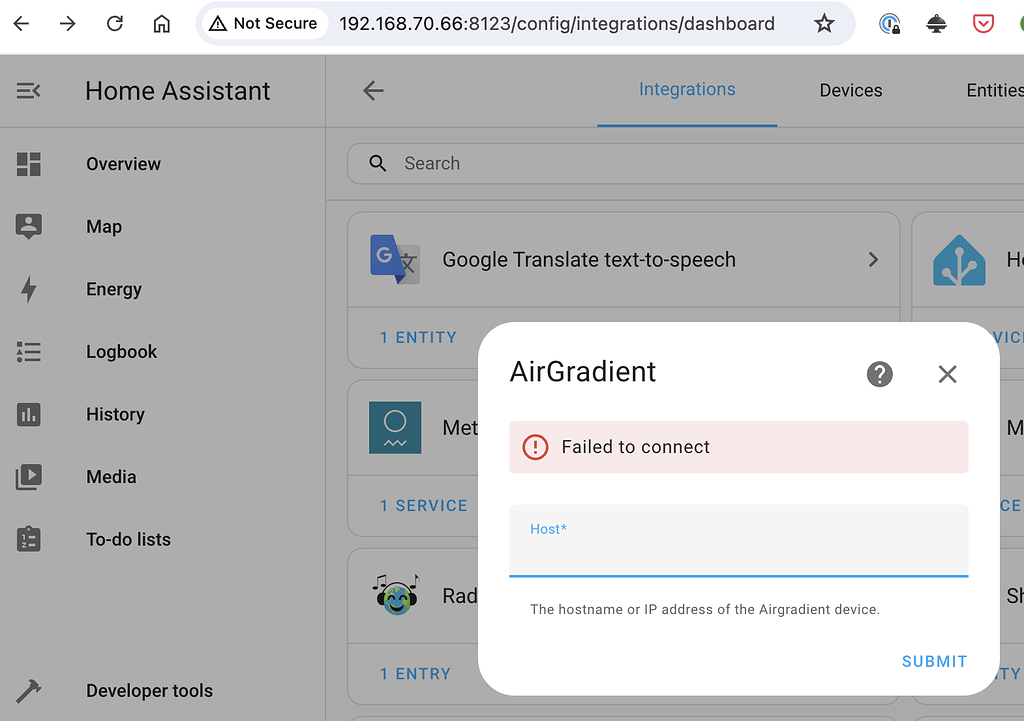The image size is (1024, 721).
Task: View the History panel
Action: point(116,414)
